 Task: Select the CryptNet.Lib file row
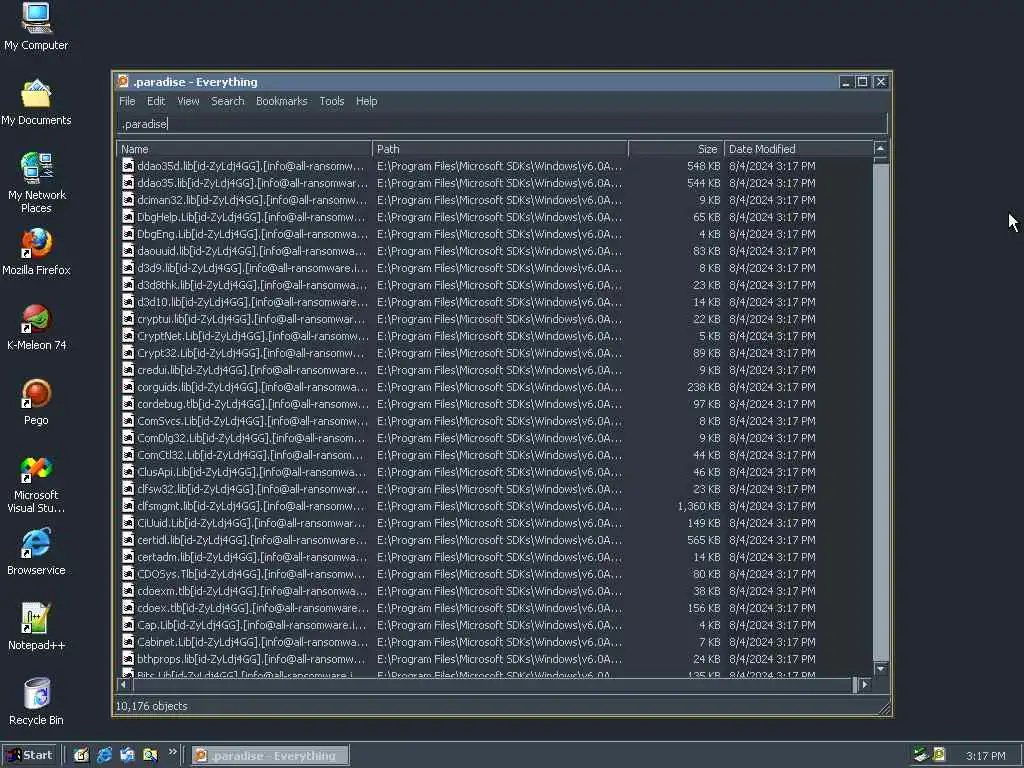pos(494,336)
